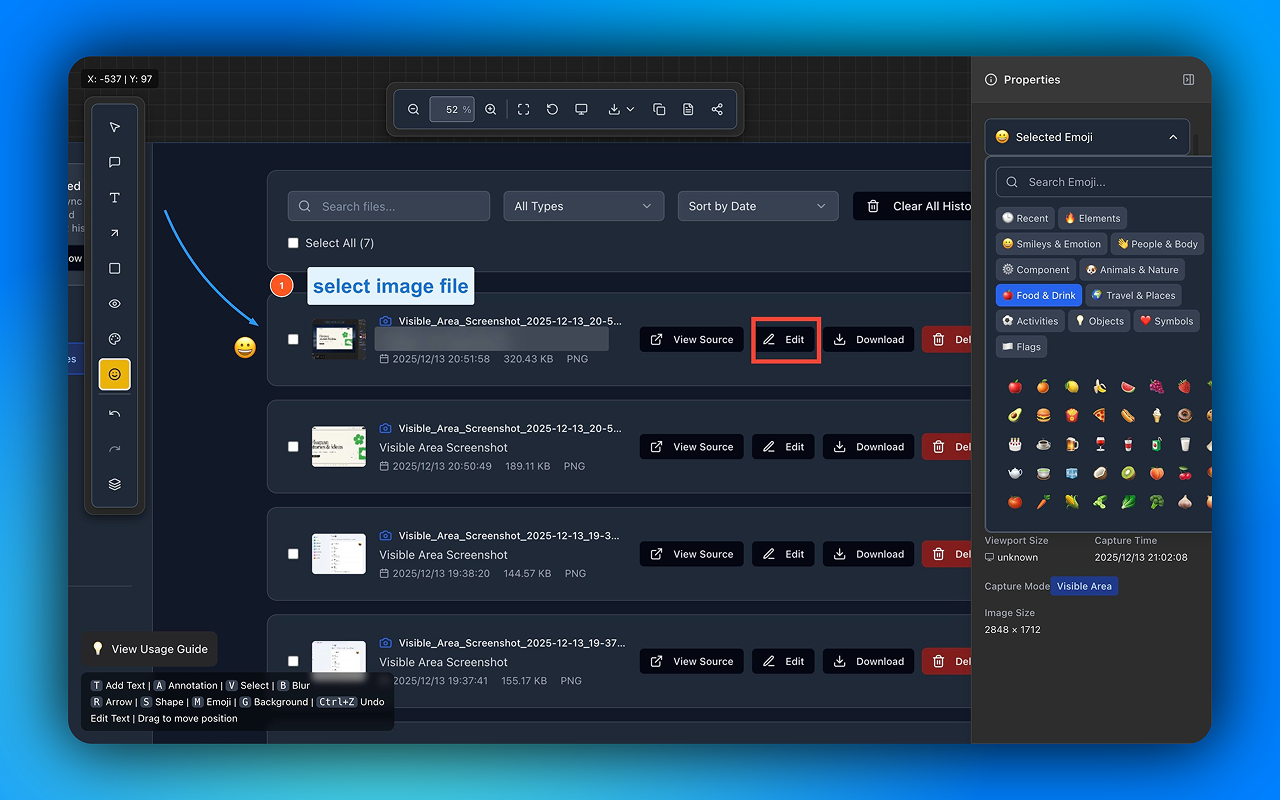Select the People & Body category
This screenshot has width=1280, height=800.
pos(1157,244)
